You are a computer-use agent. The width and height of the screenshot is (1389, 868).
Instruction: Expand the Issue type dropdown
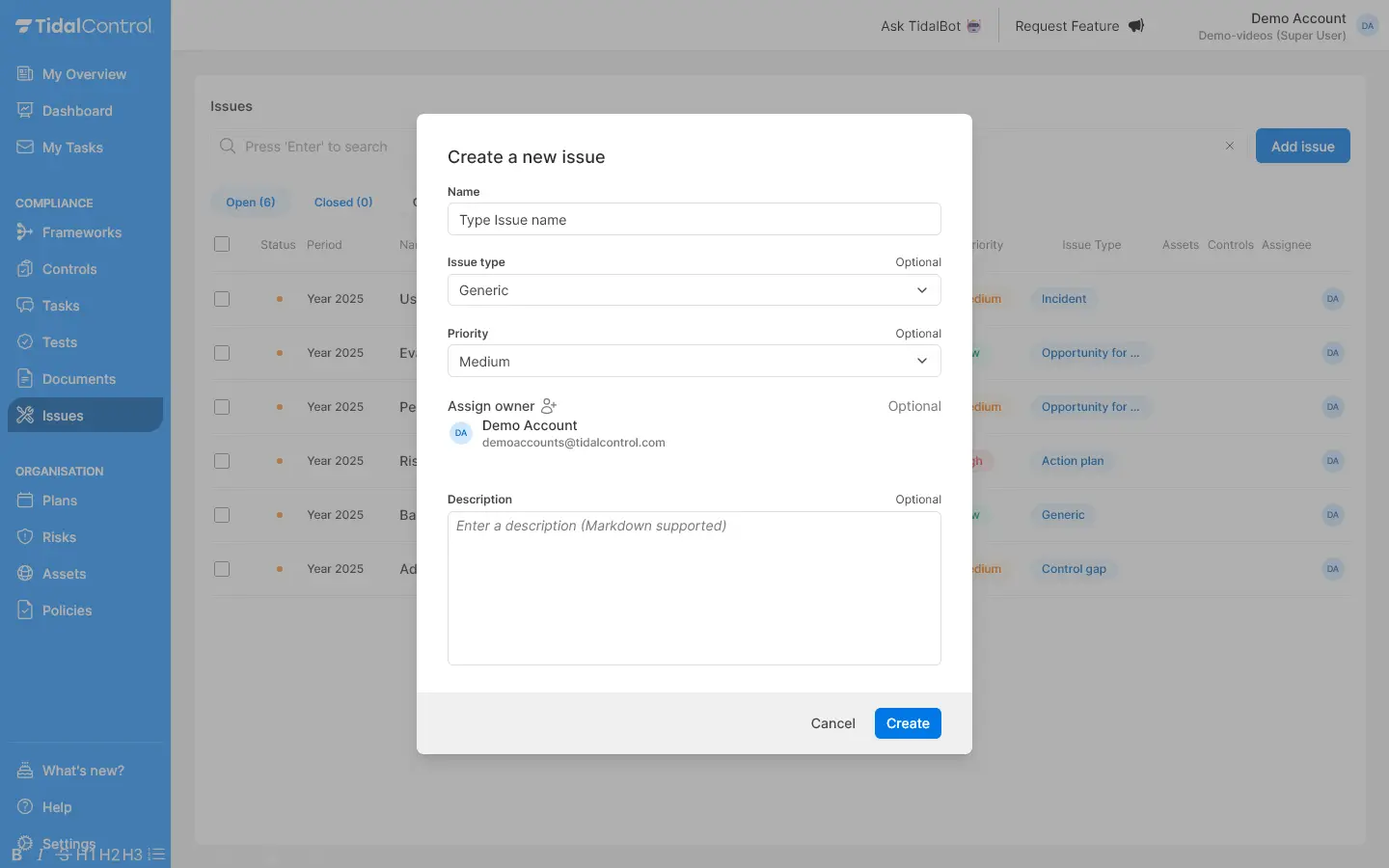[x=694, y=290]
